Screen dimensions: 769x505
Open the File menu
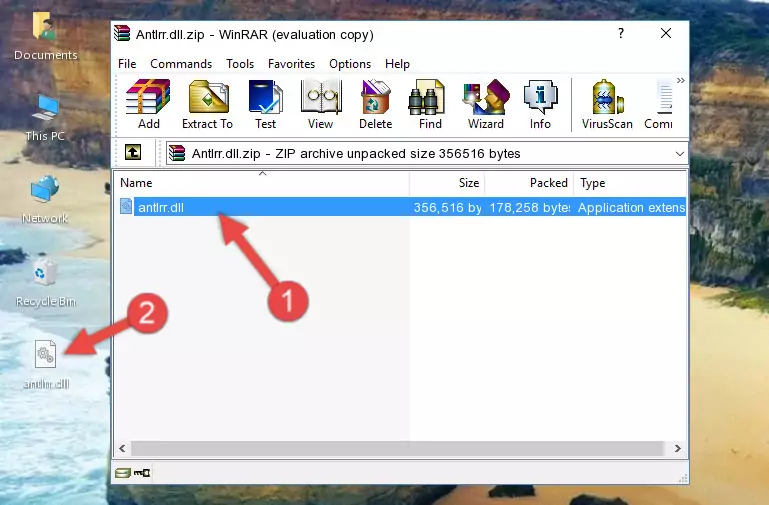click(127, 64)
